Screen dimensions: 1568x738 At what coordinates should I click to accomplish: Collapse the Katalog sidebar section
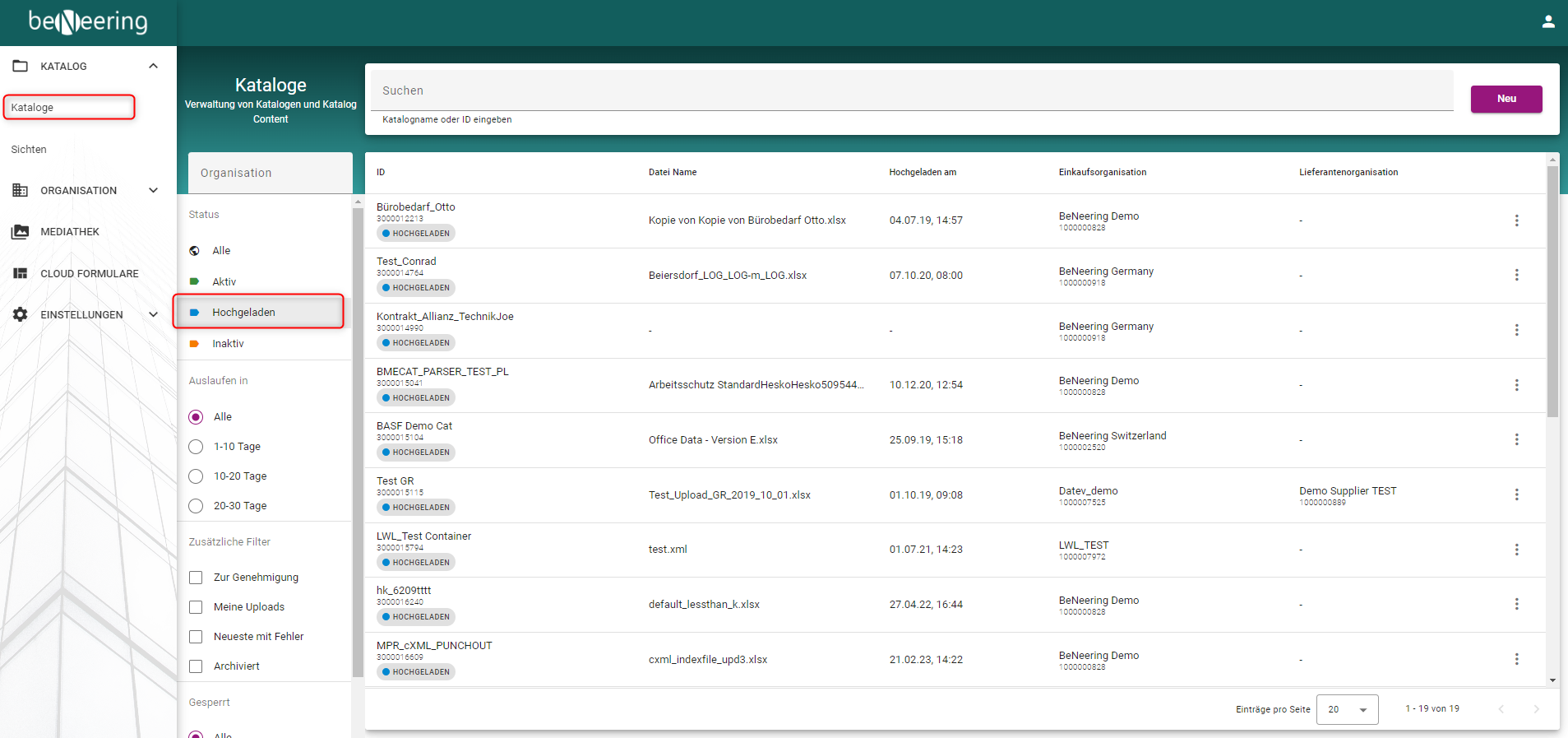point(153,66)
